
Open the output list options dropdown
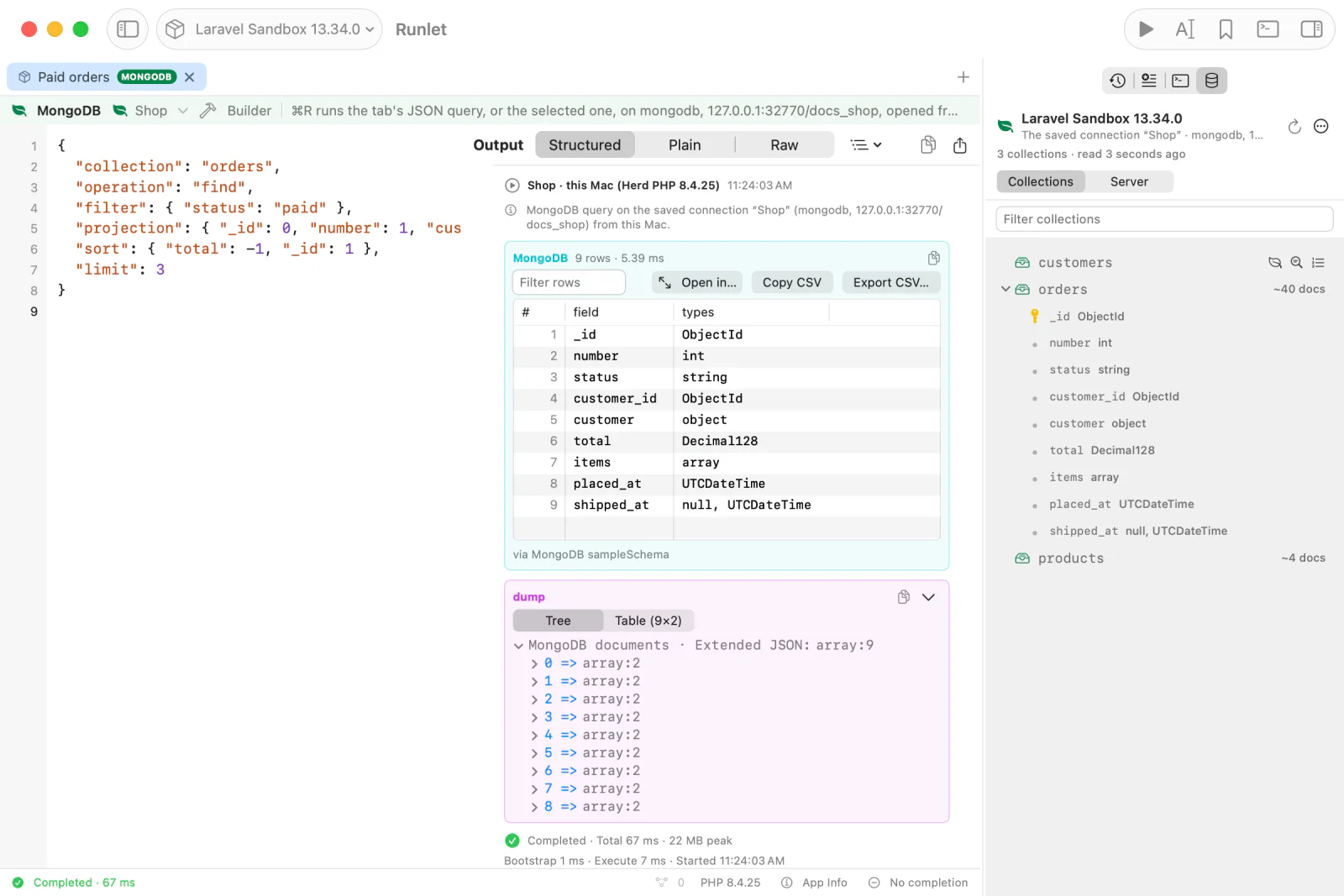pyautogui.click(x=866, y=145)
